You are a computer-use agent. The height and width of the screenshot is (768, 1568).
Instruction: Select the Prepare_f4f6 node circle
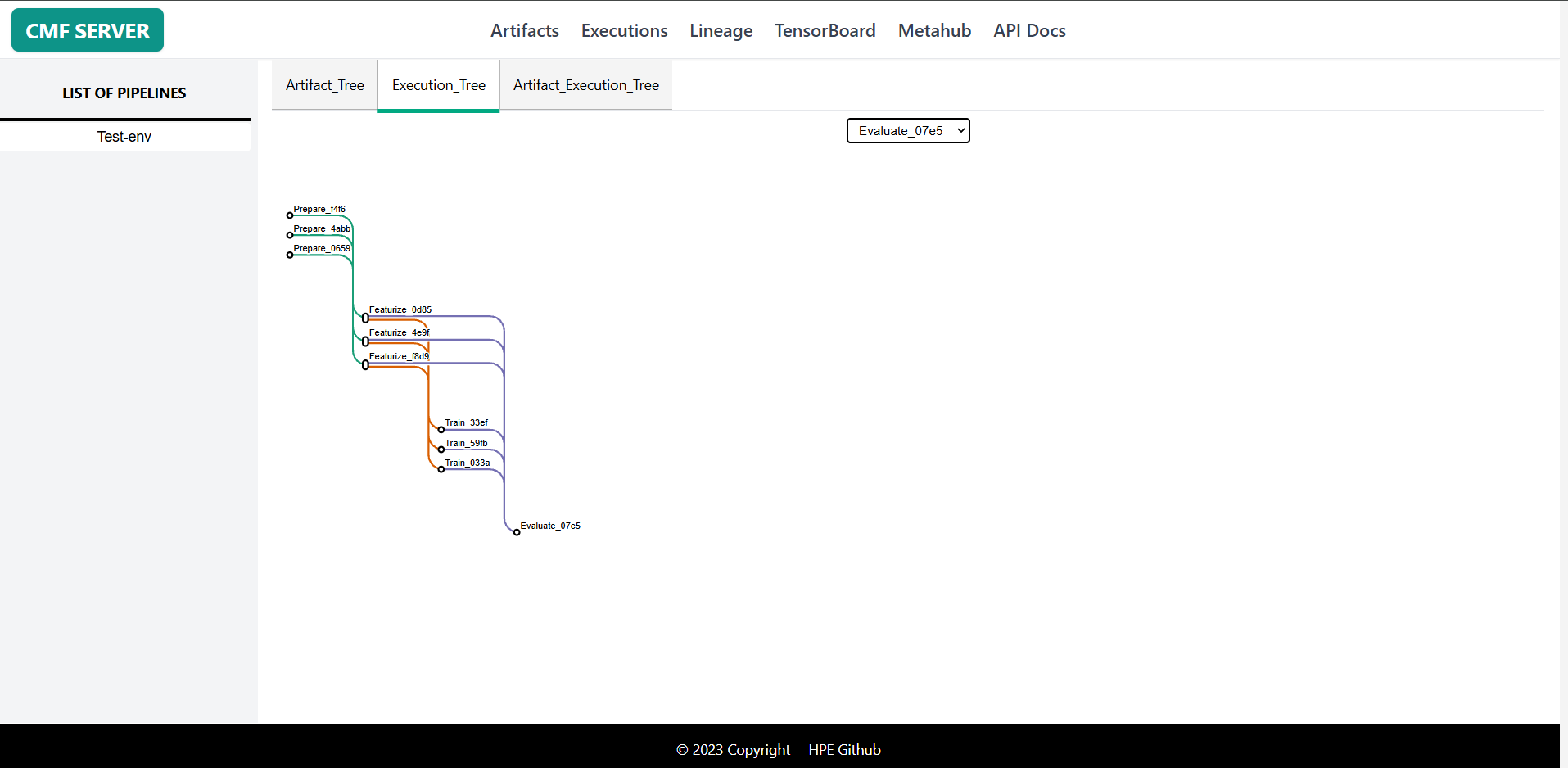click(289, 215)
